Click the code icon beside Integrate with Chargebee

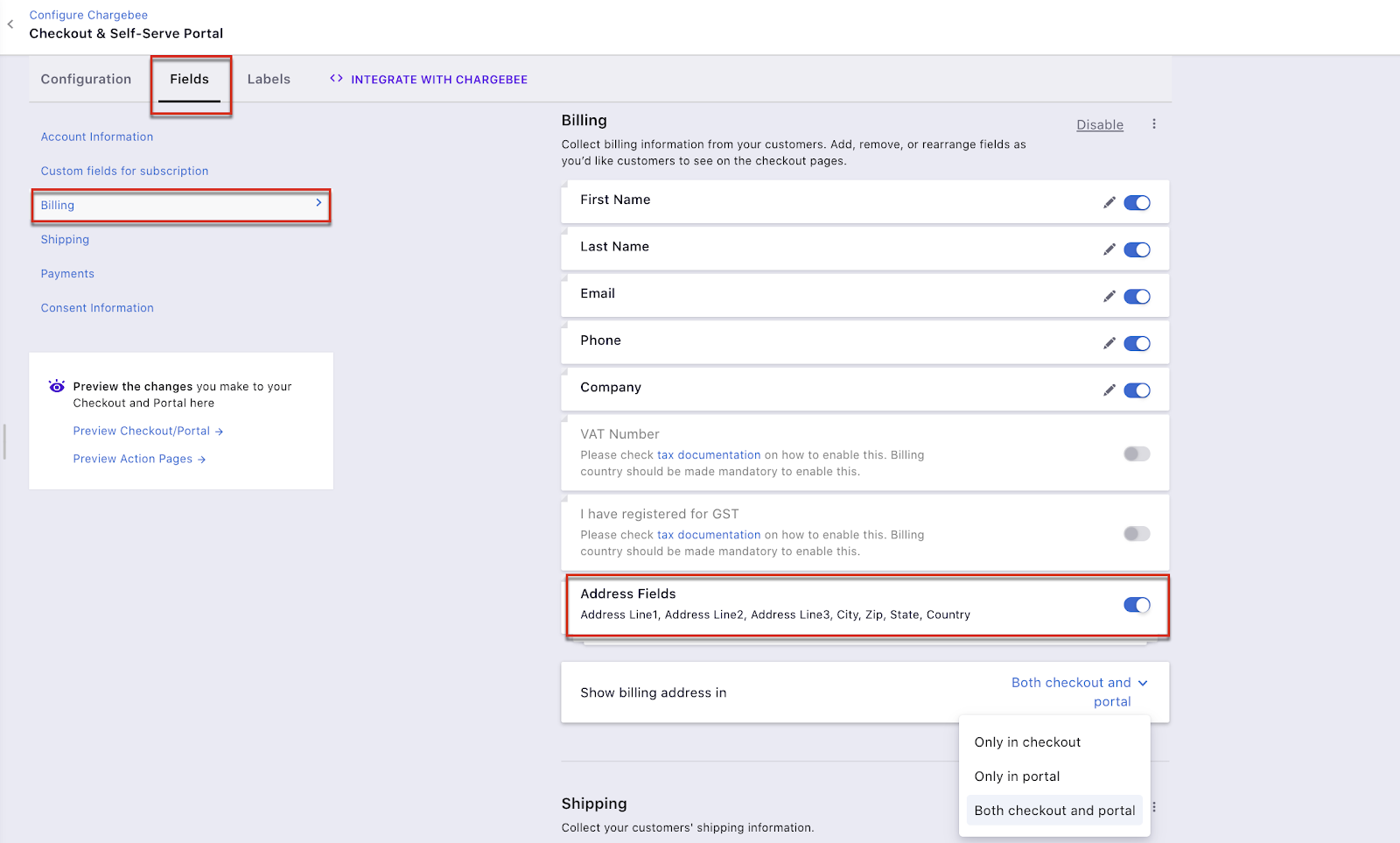pos(336,79)
